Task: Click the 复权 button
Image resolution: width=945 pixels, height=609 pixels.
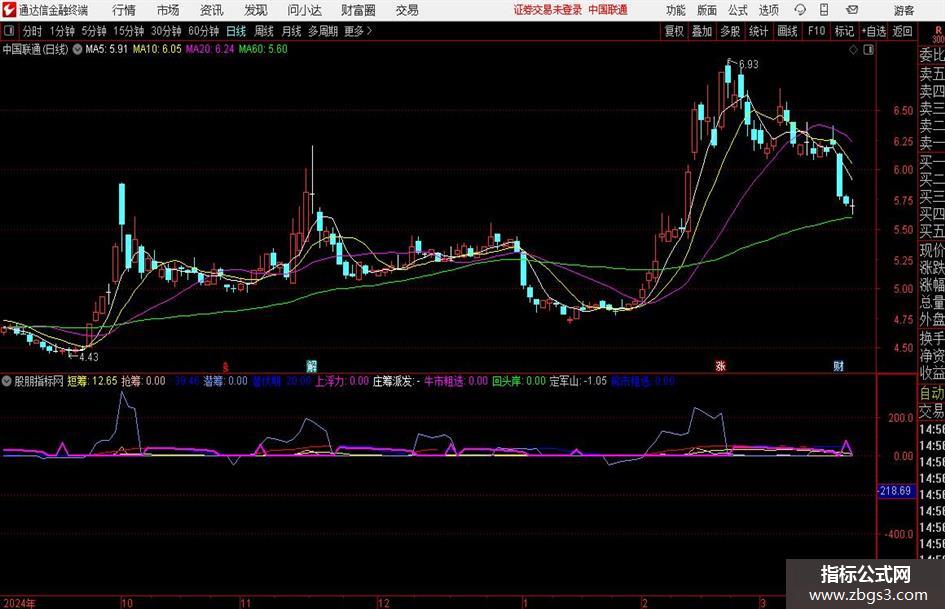Action: click(x=674, y=31)
